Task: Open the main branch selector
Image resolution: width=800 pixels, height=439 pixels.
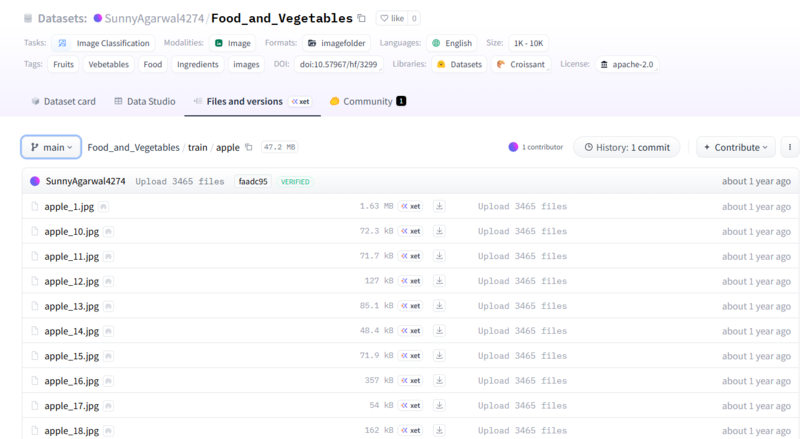Action: (x=51, y=147)
